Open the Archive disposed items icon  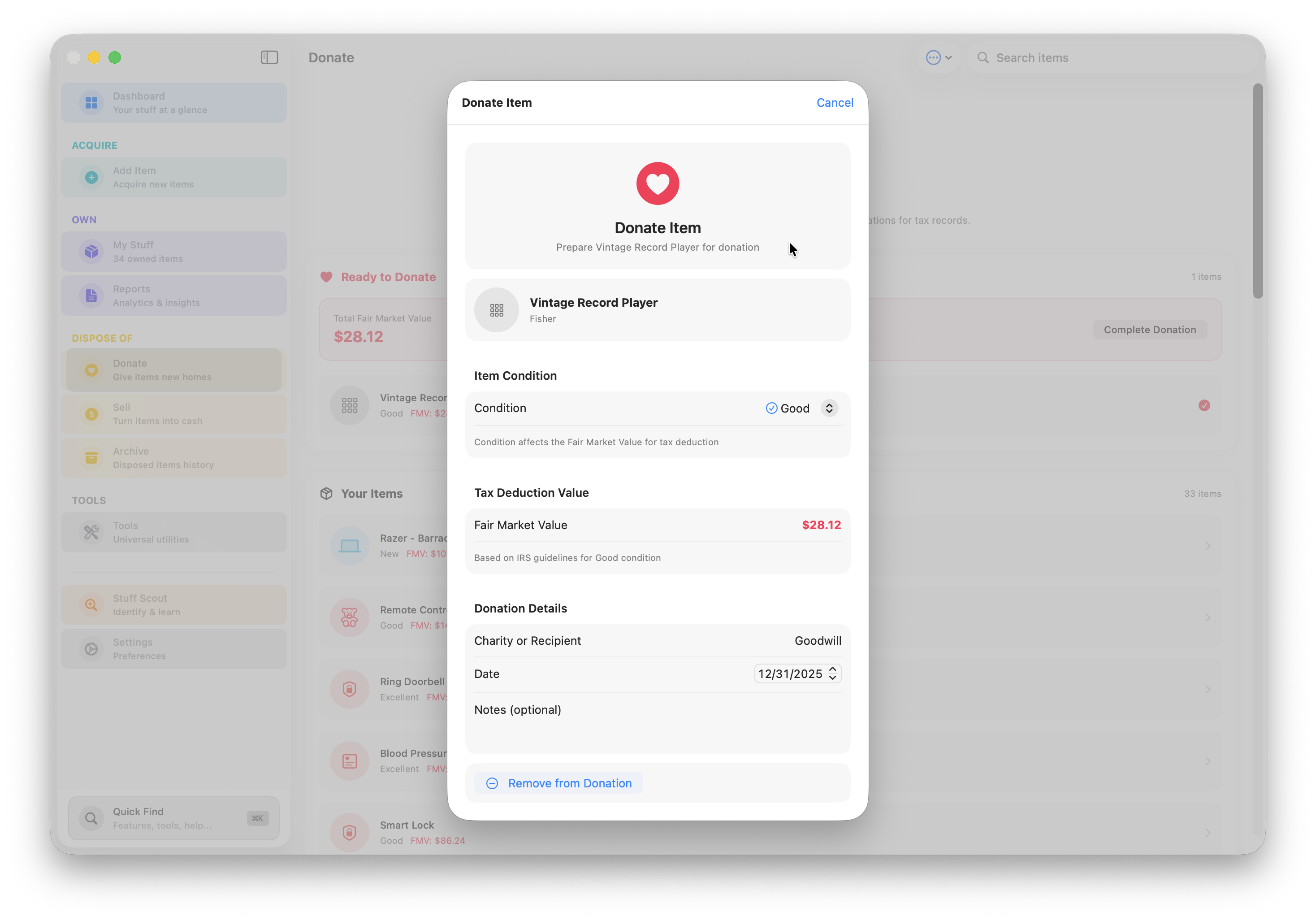coord(91,458)
